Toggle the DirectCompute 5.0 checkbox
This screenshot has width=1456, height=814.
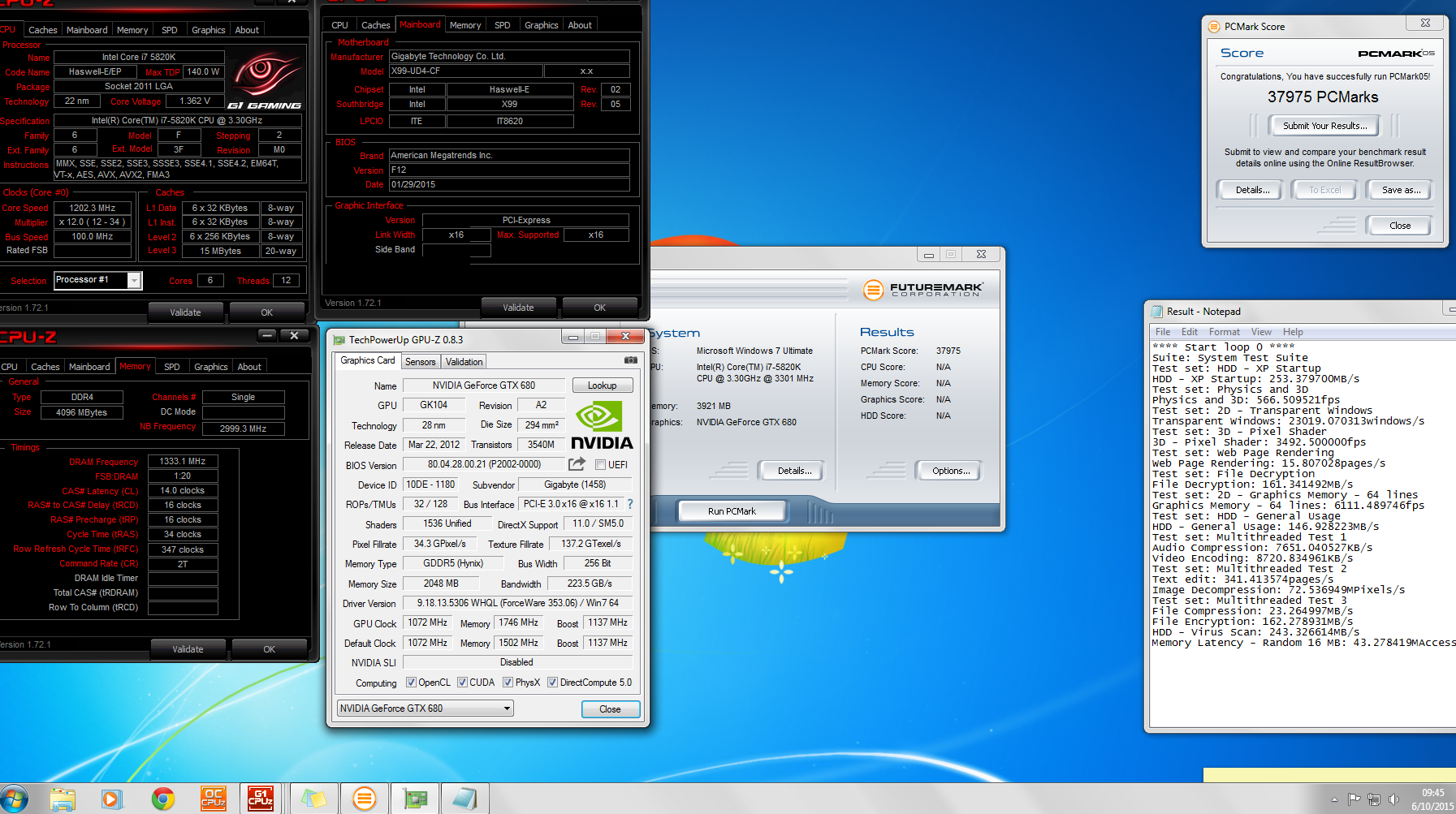(x=552, y=683)
